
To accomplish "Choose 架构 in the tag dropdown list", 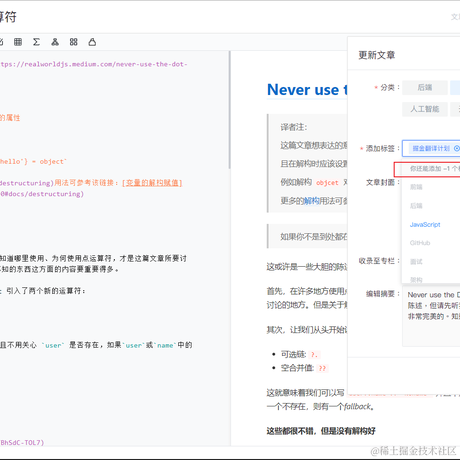I will (416, 280).
